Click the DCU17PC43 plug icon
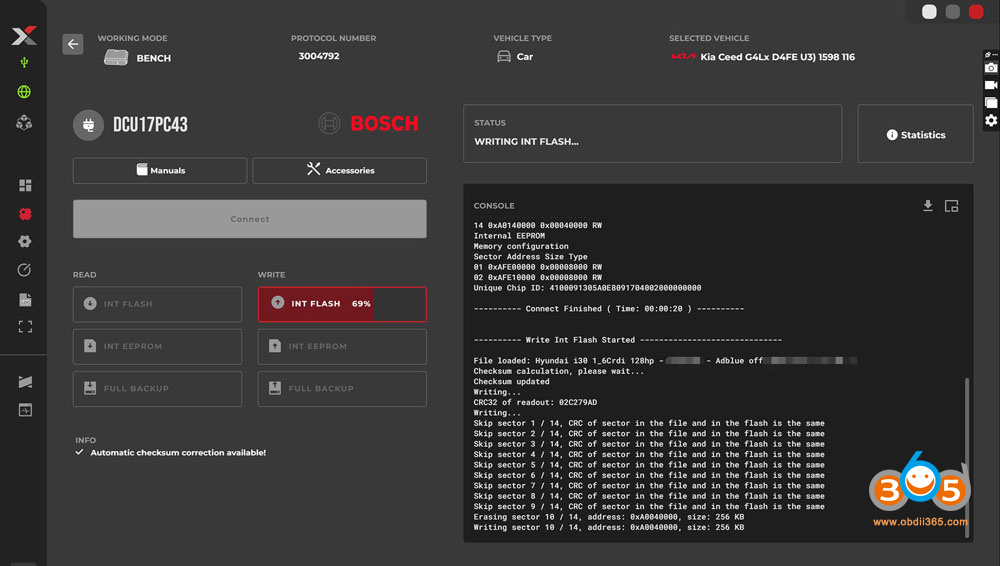The height and width of the screenshot is (566, 1000). click(x=89, y=125)
